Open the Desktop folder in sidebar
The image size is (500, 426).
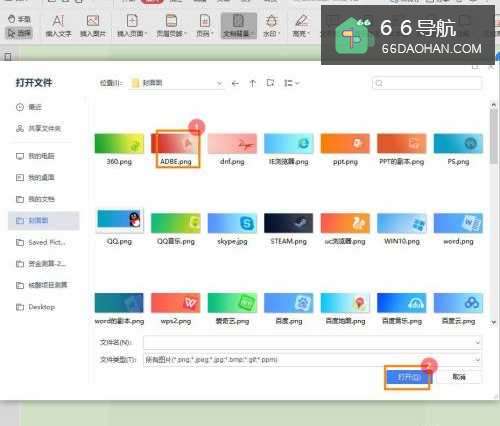click(35, 307)
